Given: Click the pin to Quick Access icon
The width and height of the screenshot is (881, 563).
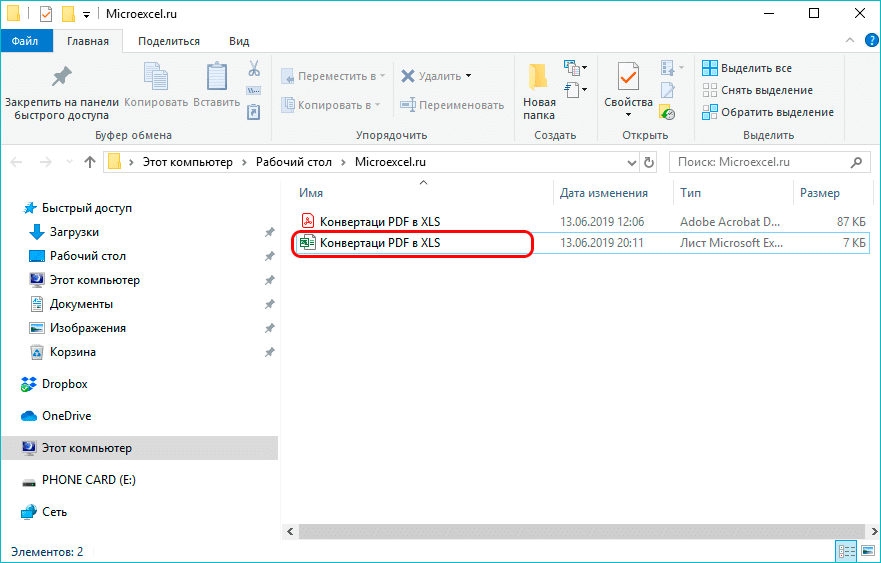Looking at the screenshot, I should [x=61, y=78].
